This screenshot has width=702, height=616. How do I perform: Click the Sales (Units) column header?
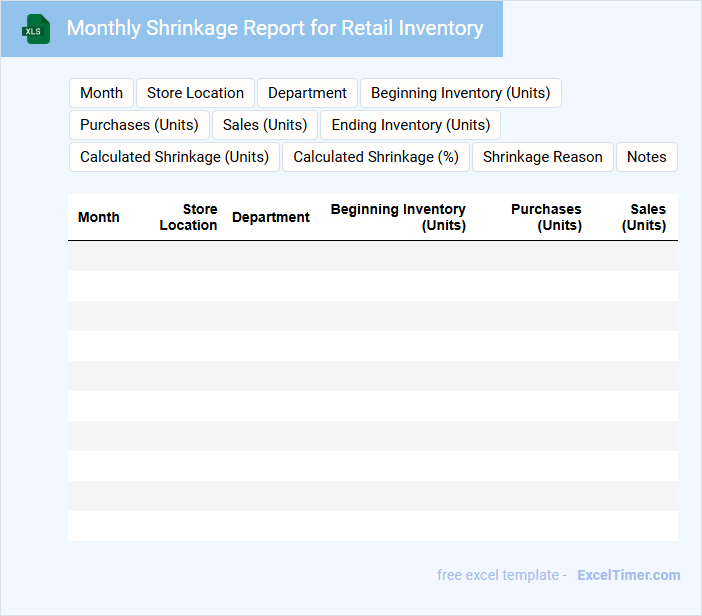pyautogui.click(x=644, y=217)
